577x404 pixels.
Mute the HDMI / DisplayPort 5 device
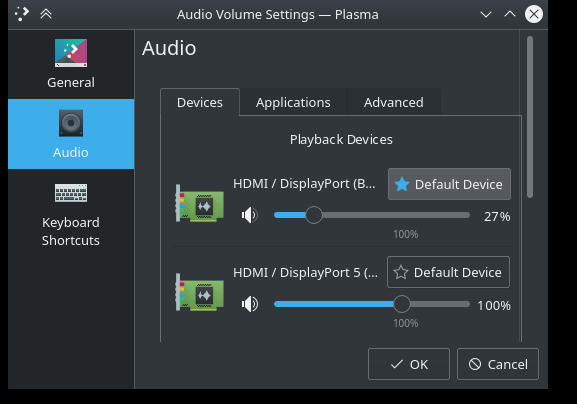(249, 304)
